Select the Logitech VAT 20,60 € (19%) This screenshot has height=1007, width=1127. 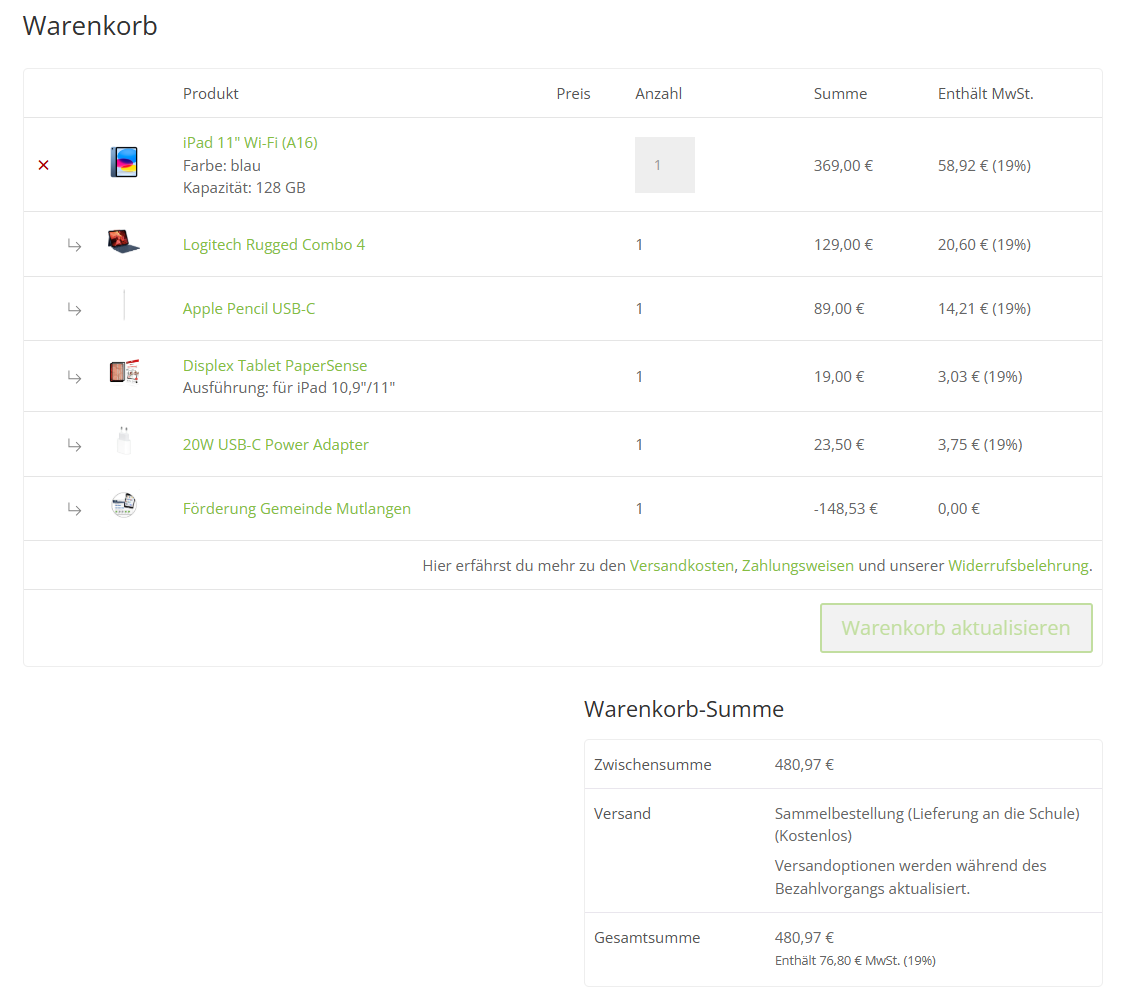click(984, 244)
